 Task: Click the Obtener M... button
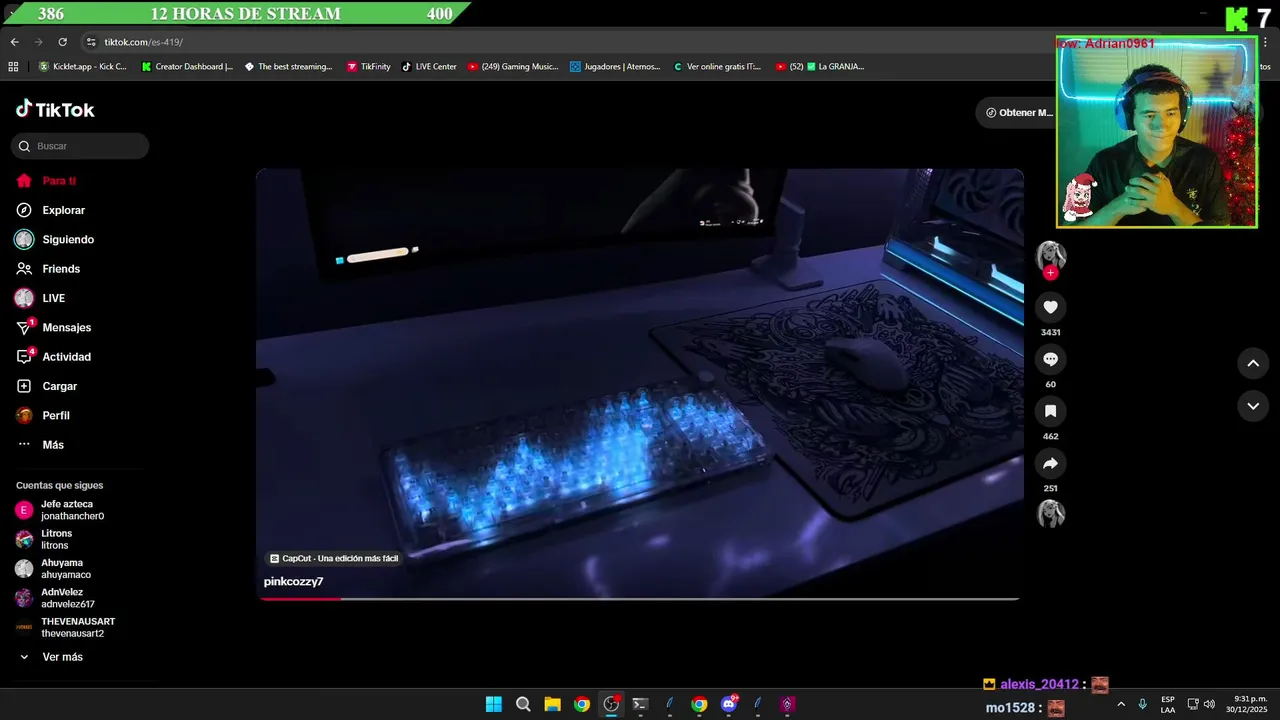pos(1017,112)
